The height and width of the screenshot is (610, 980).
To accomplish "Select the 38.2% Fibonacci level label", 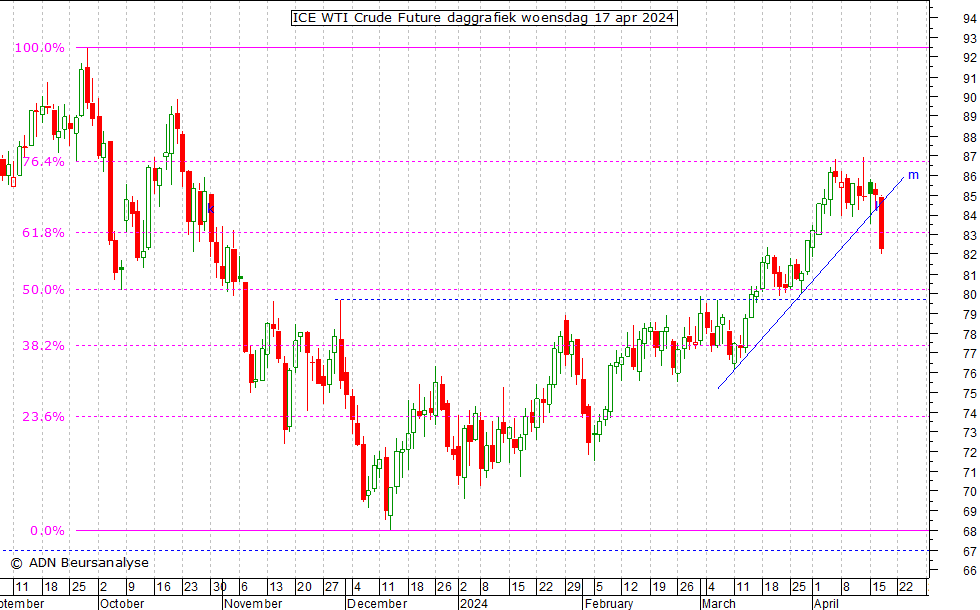I will (x=43, y=346).
